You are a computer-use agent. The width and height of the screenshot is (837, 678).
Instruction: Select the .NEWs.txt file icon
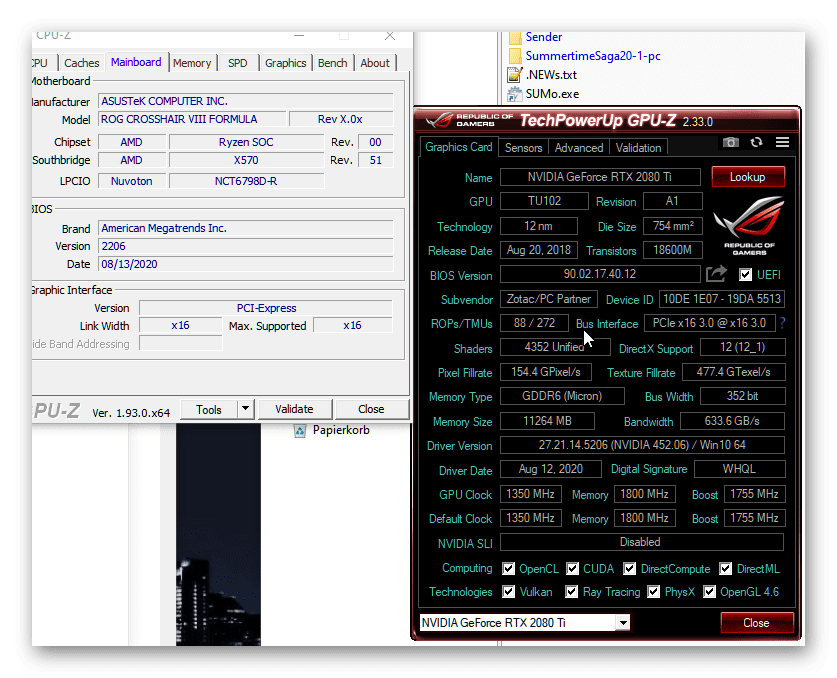click(515, 75)
